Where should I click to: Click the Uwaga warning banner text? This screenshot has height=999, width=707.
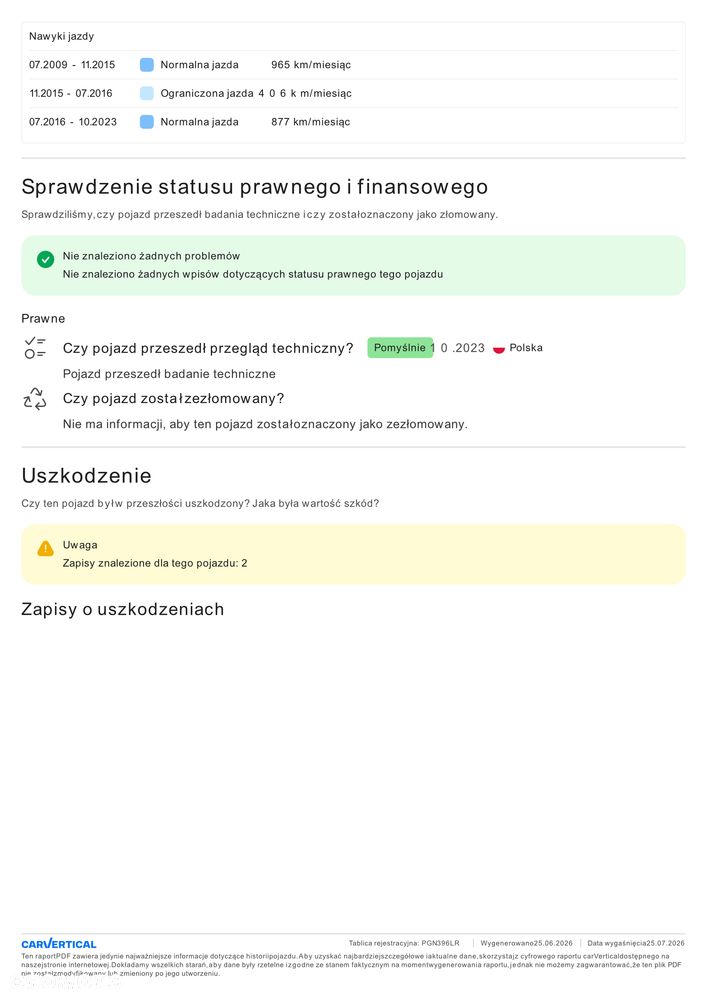80,545
